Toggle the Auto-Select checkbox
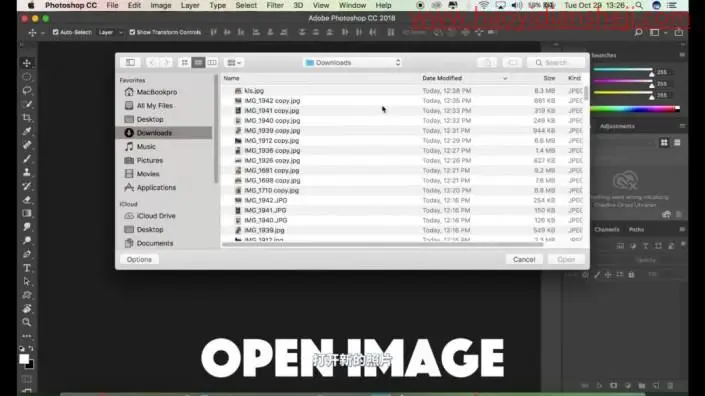Viewport: 705px width, 396px height. click(x=55, y=32)
